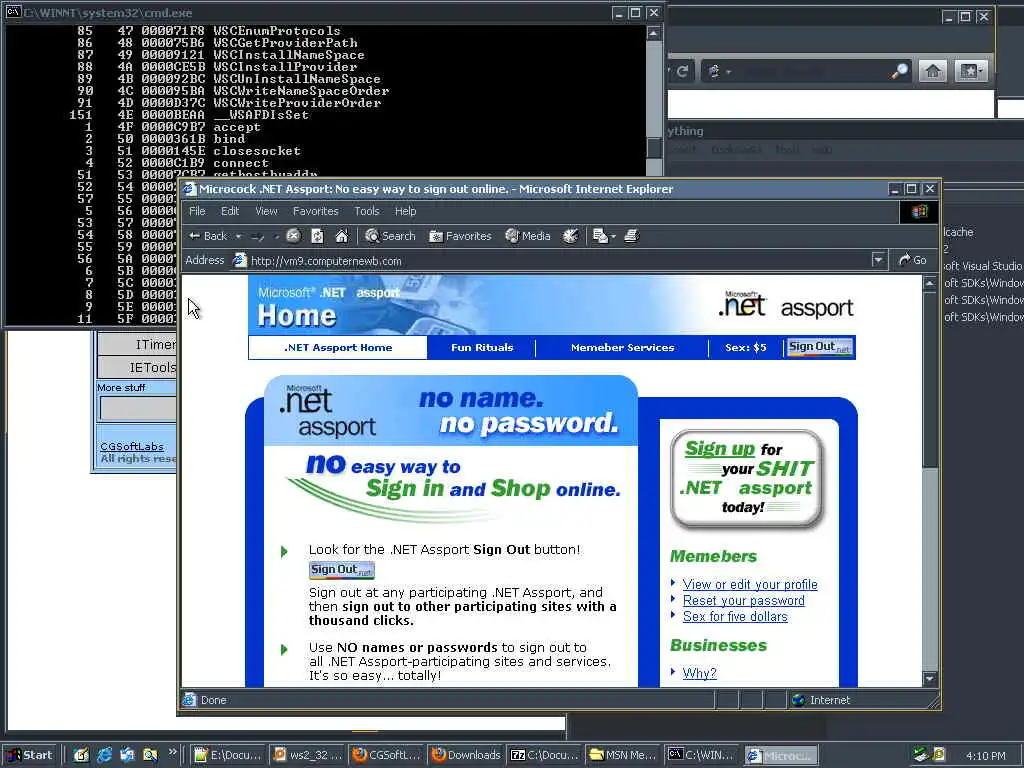Click the IE page scrollbar up arrow

tap(930, 283)
